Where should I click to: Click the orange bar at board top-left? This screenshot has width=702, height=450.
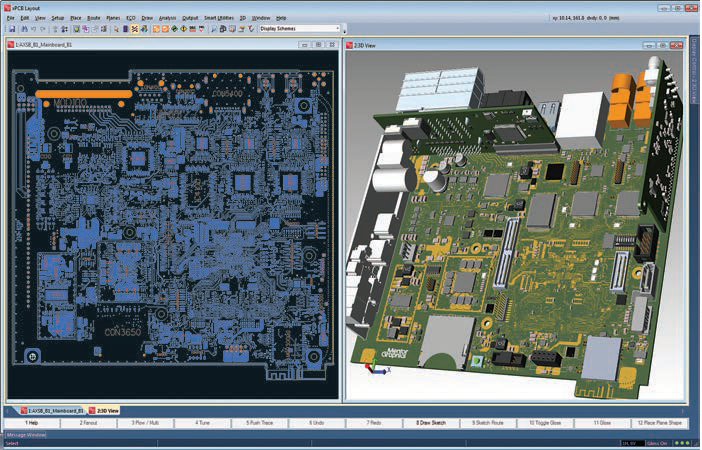[83, 93]
